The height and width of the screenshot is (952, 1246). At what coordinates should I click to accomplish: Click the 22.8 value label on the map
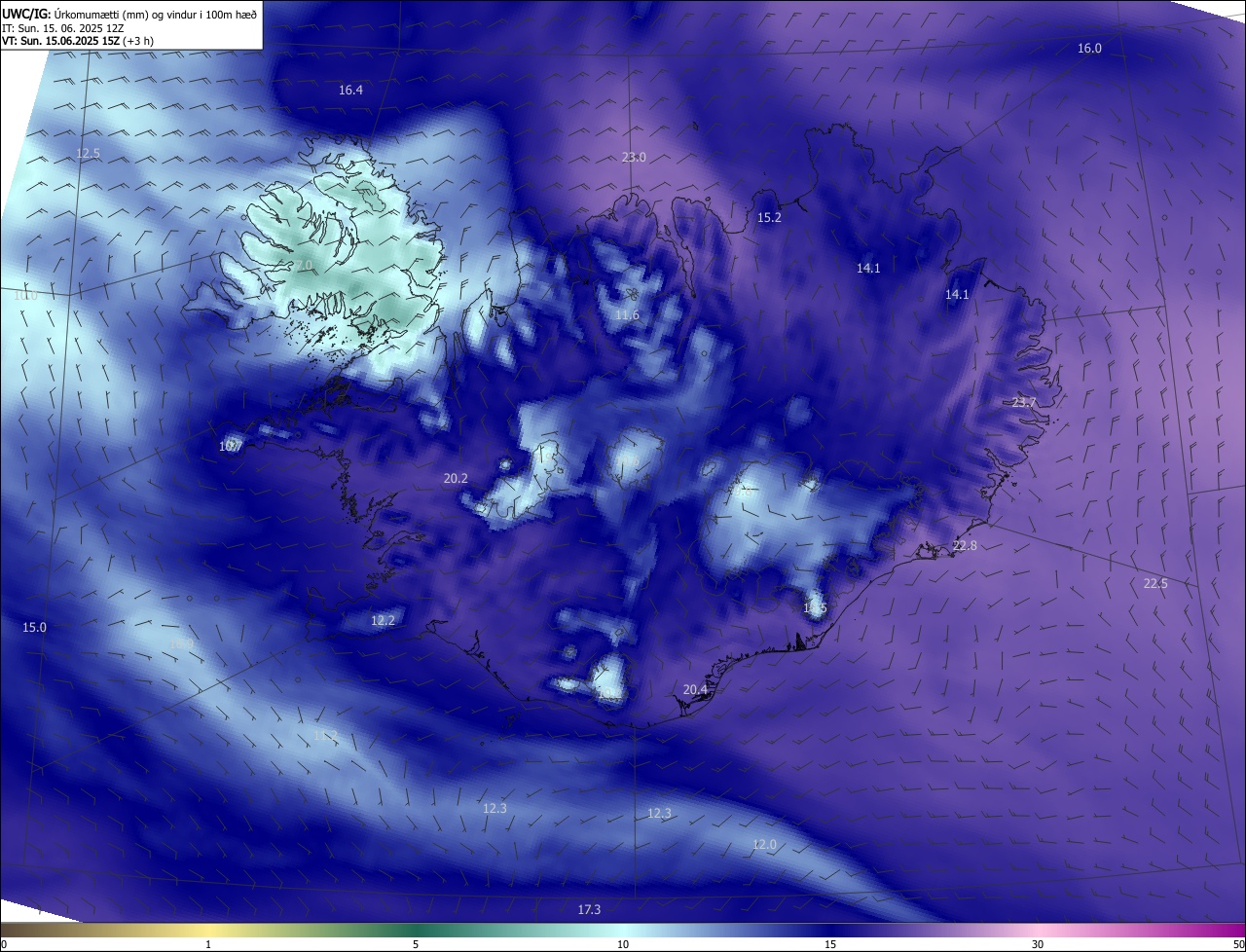tap(965, 546)
